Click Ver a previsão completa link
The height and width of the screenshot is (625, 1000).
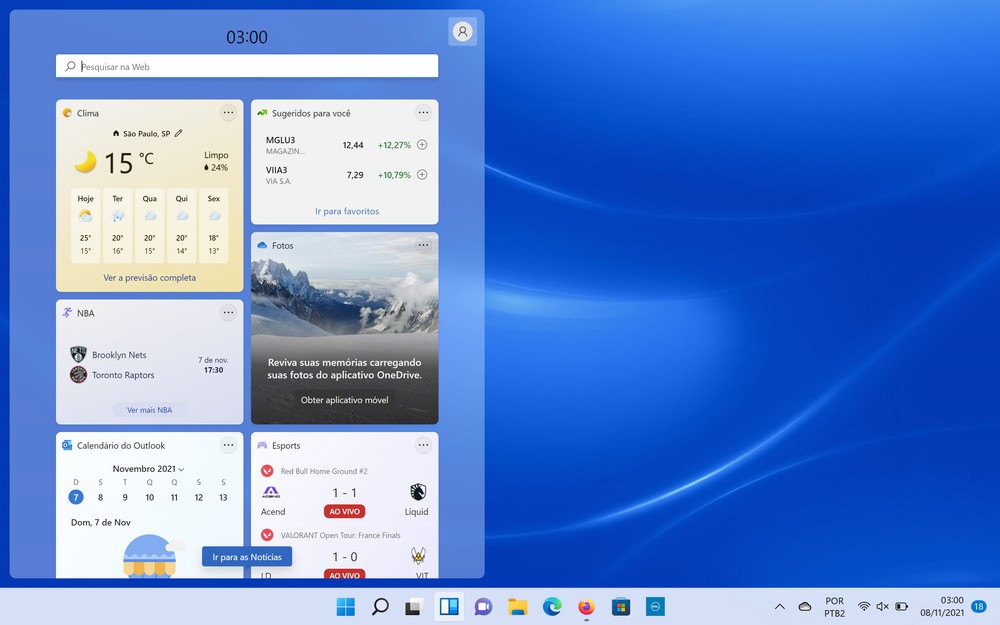(150, 278)
